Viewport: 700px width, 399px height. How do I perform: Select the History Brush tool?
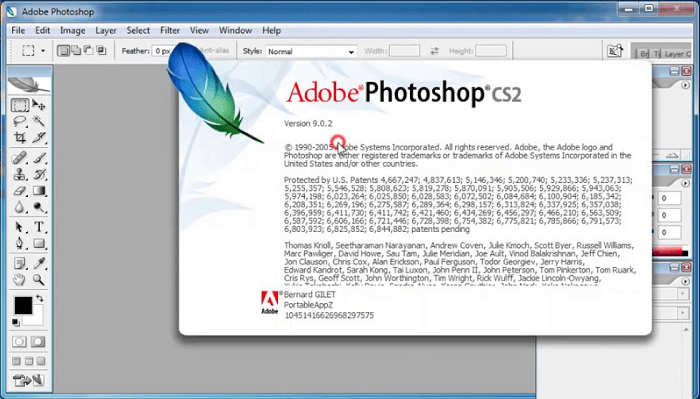[39, 174]
